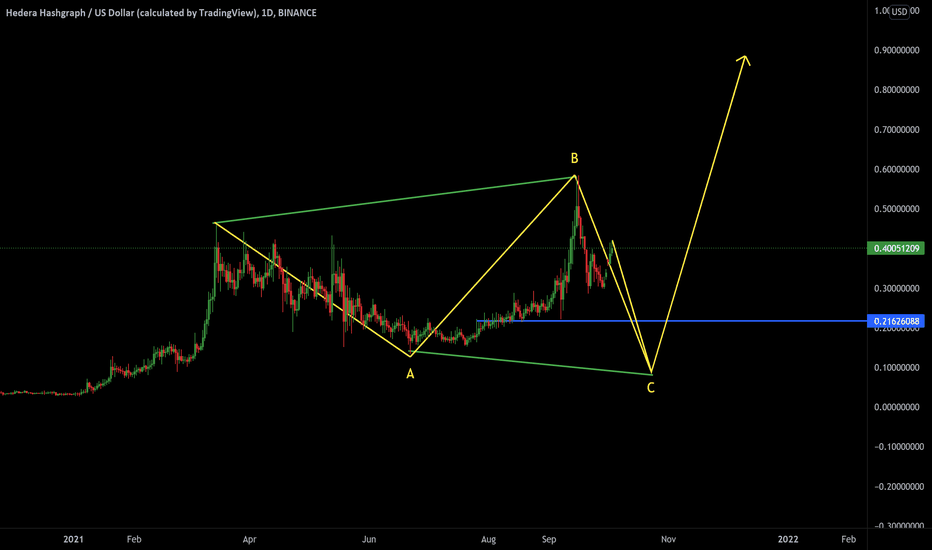Select the upper green trendline to point B

[x=394, y=199]
